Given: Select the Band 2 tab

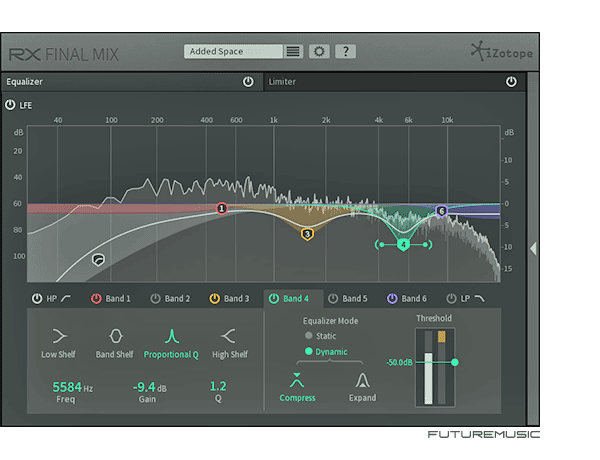Looking at the screenshot, I should pyautogui.click(x=177, y=299).
